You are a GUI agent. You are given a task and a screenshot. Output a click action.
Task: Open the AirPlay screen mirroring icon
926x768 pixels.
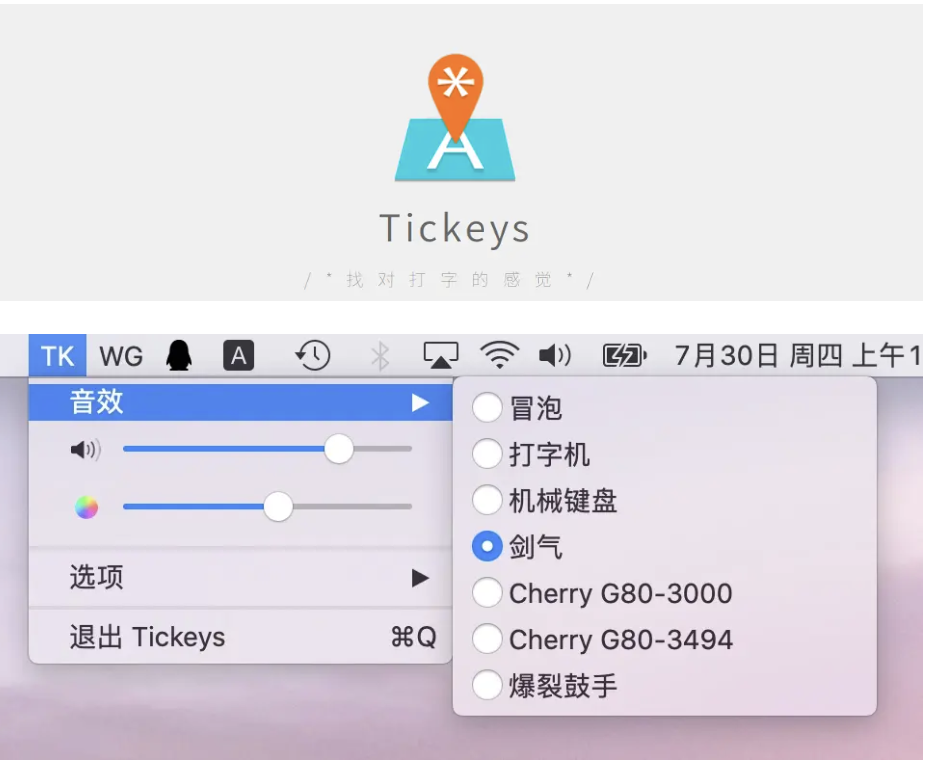pos(440,355)
